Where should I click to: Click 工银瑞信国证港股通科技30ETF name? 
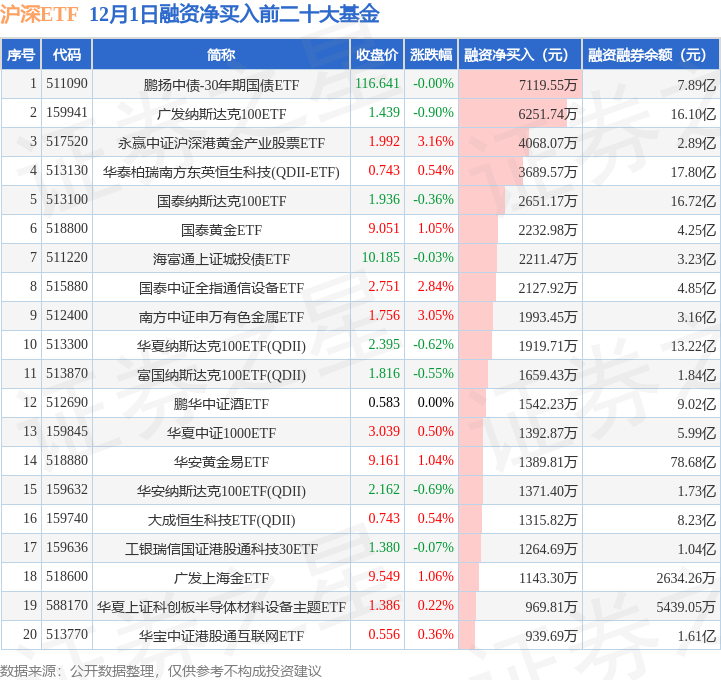(x=221, y=549)
